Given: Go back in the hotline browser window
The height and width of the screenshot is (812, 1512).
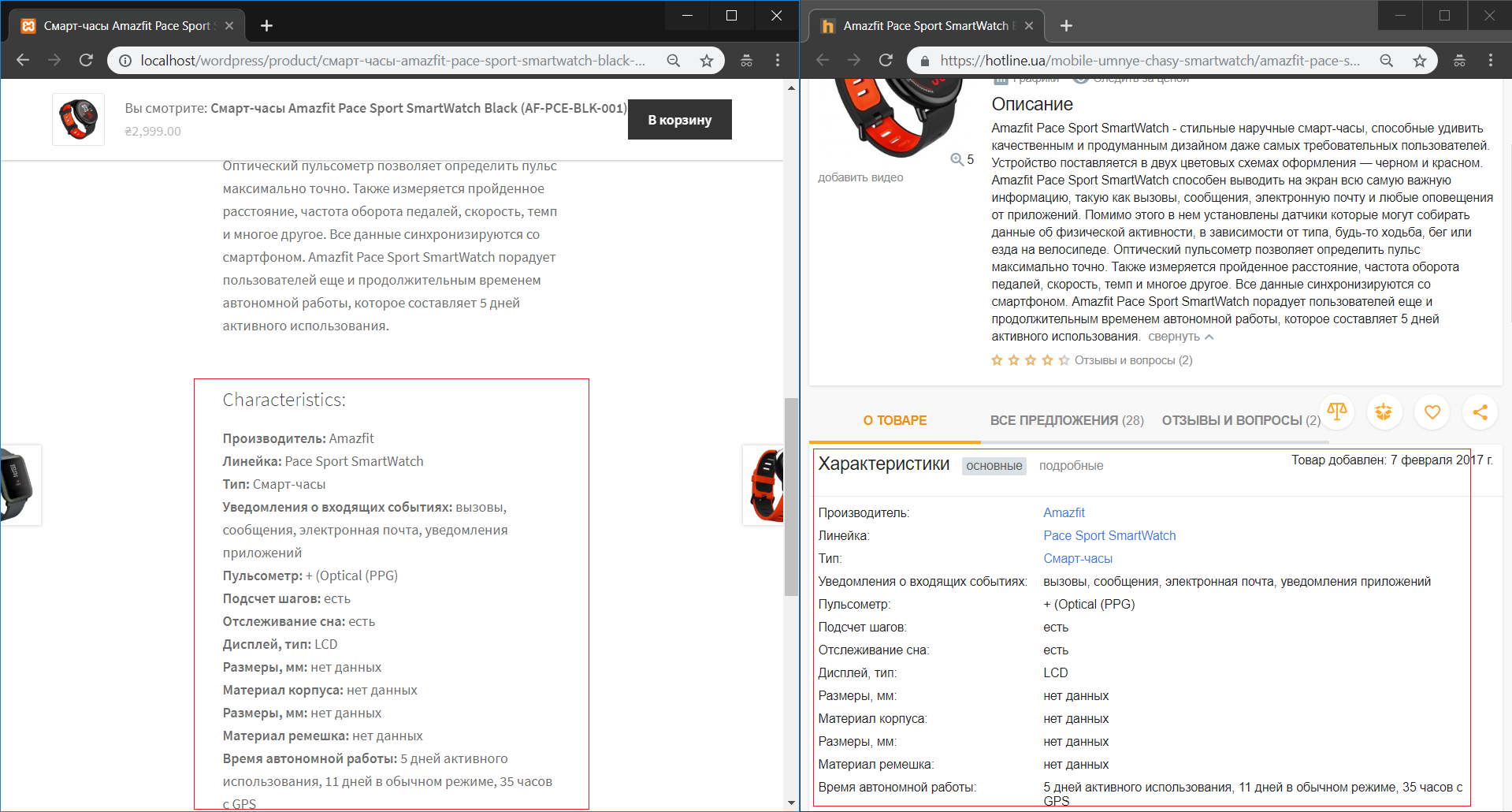Looking at the screenshot, I should point(823,60).
